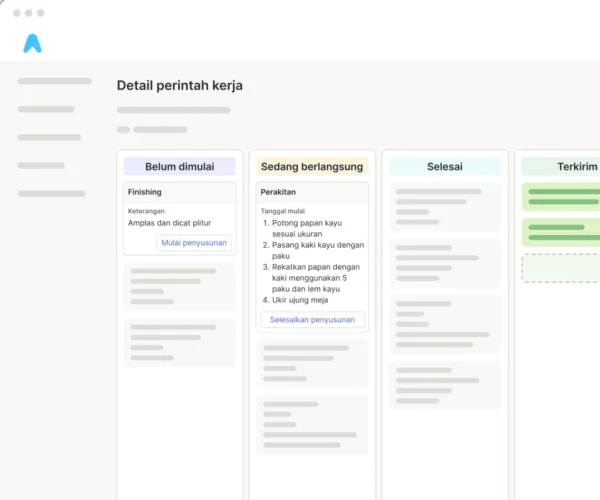Image resolution: width=600 pixels, height=500 pixels.
Task: Click the blue A logo icon
Action: (x=33, y=43)
